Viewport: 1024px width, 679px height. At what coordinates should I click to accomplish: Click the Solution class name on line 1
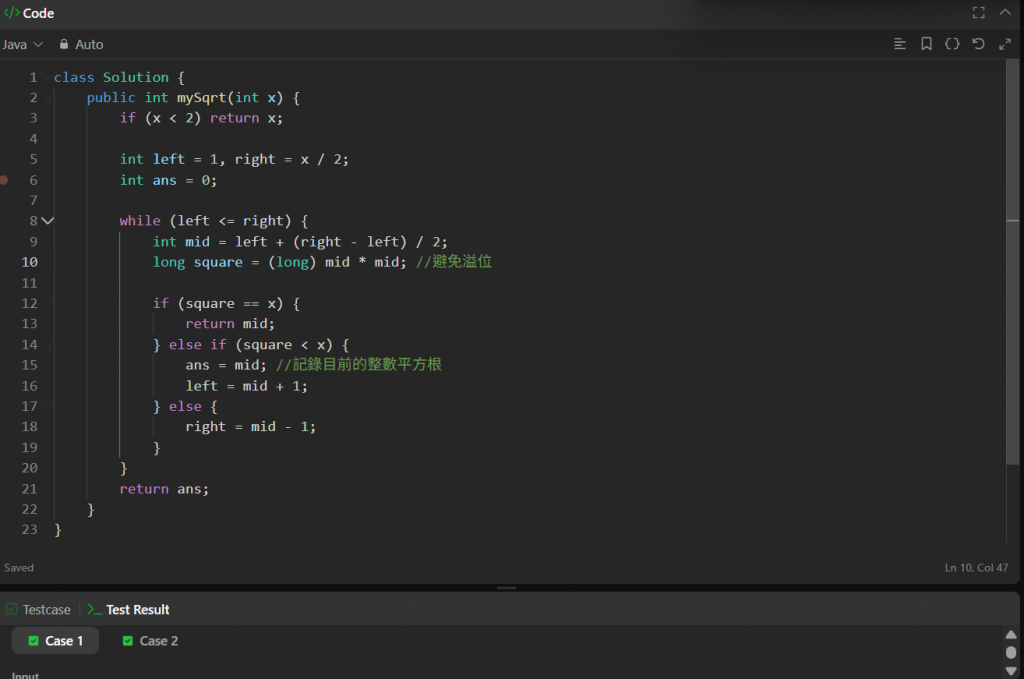[136, 77]
